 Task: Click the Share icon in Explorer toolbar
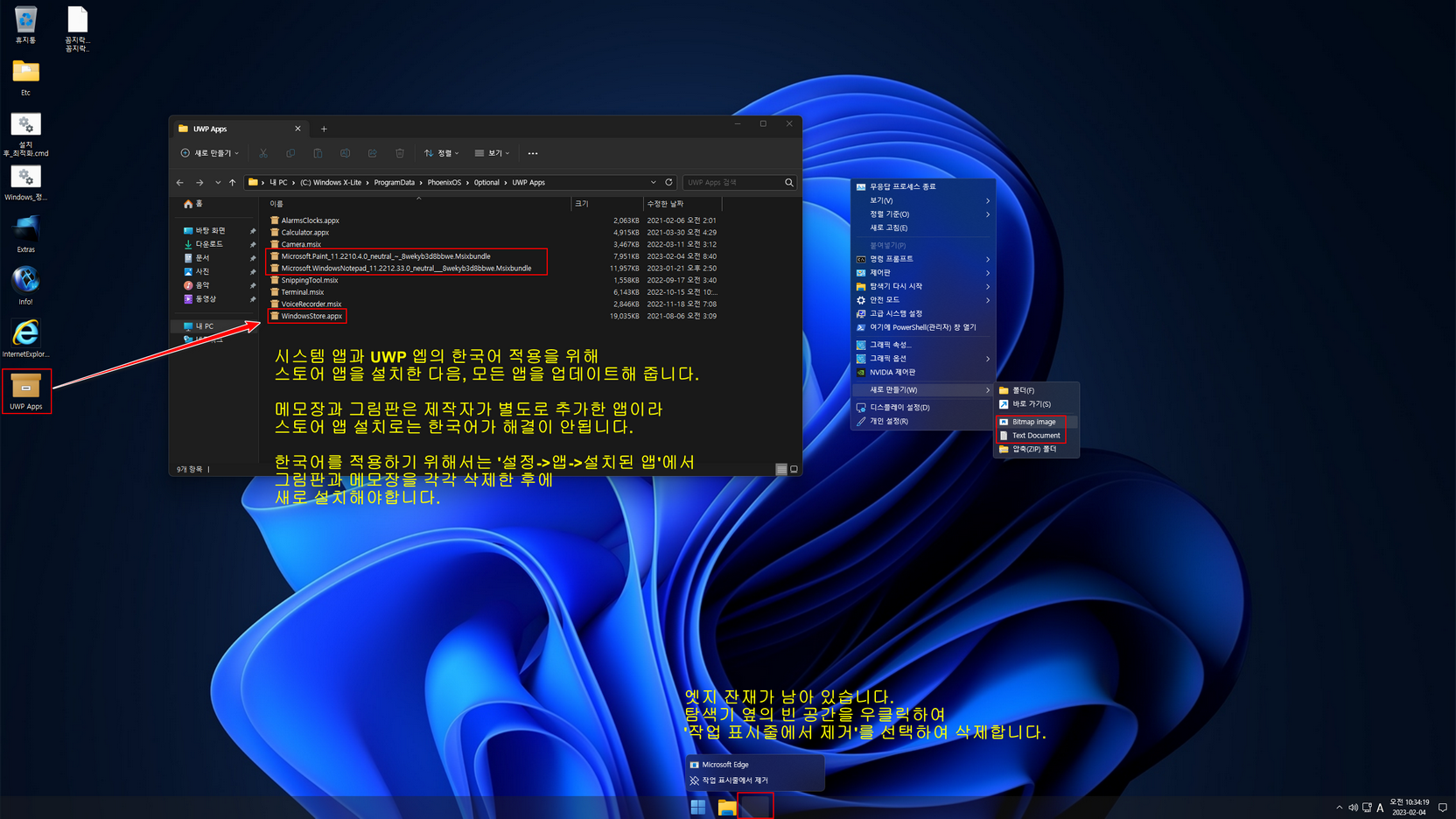(373, 153)
